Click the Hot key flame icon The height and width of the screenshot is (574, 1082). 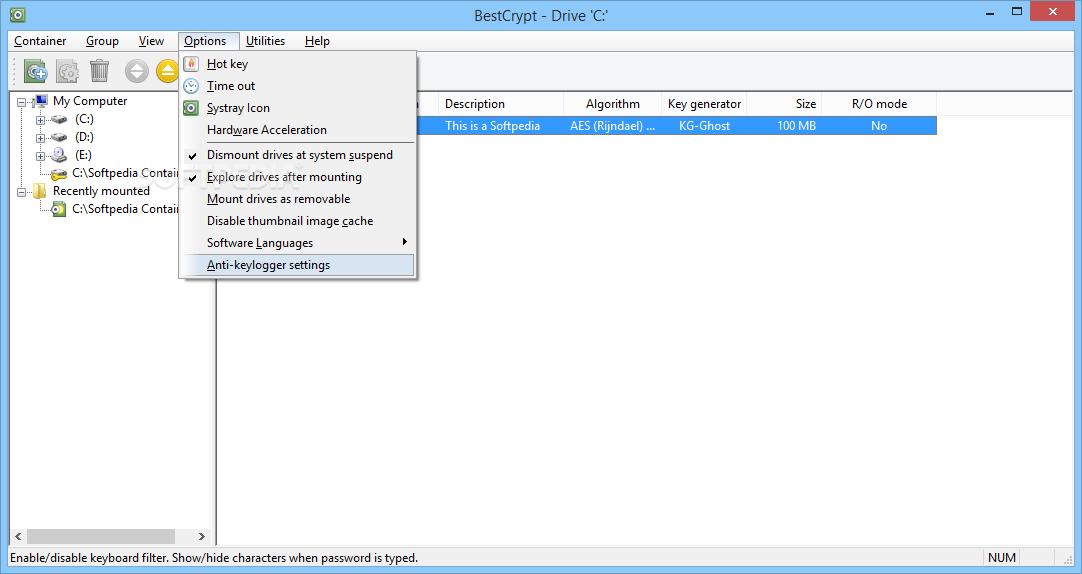click(x=191, y=63)
